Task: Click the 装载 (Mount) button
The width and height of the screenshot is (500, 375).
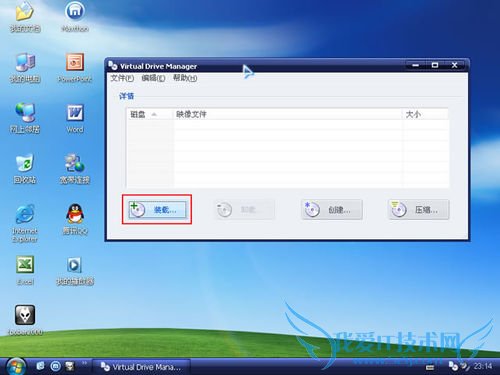Action: tap(157, 210)
